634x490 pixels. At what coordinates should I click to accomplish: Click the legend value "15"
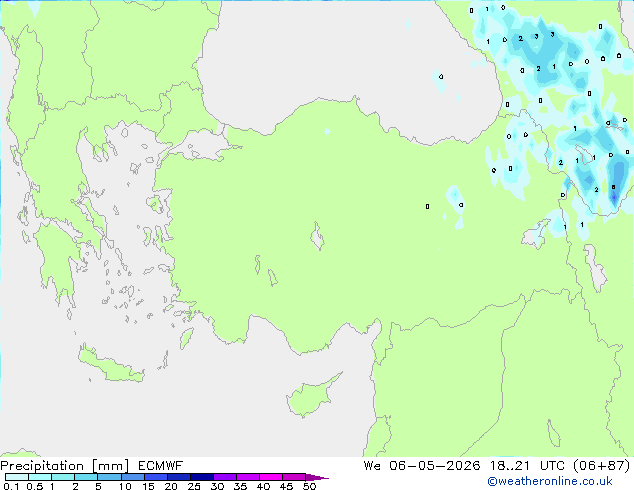pos(148,486)
